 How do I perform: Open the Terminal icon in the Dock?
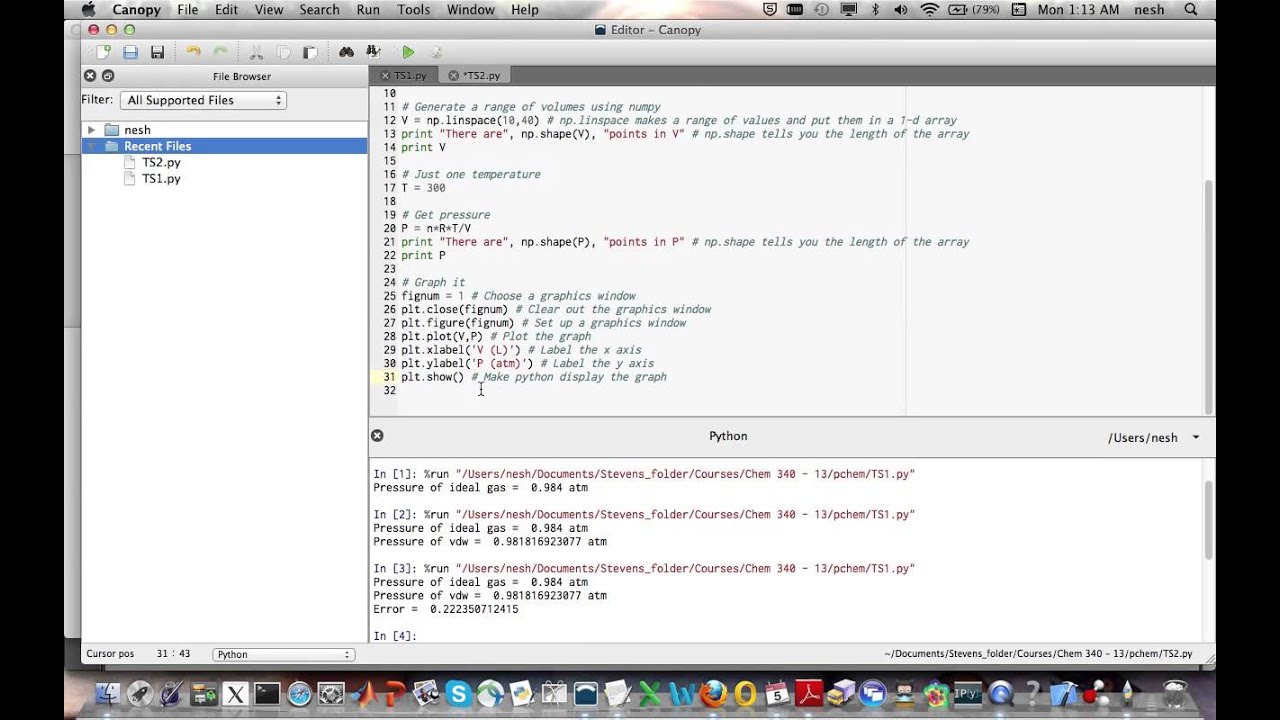coord(267,693)
